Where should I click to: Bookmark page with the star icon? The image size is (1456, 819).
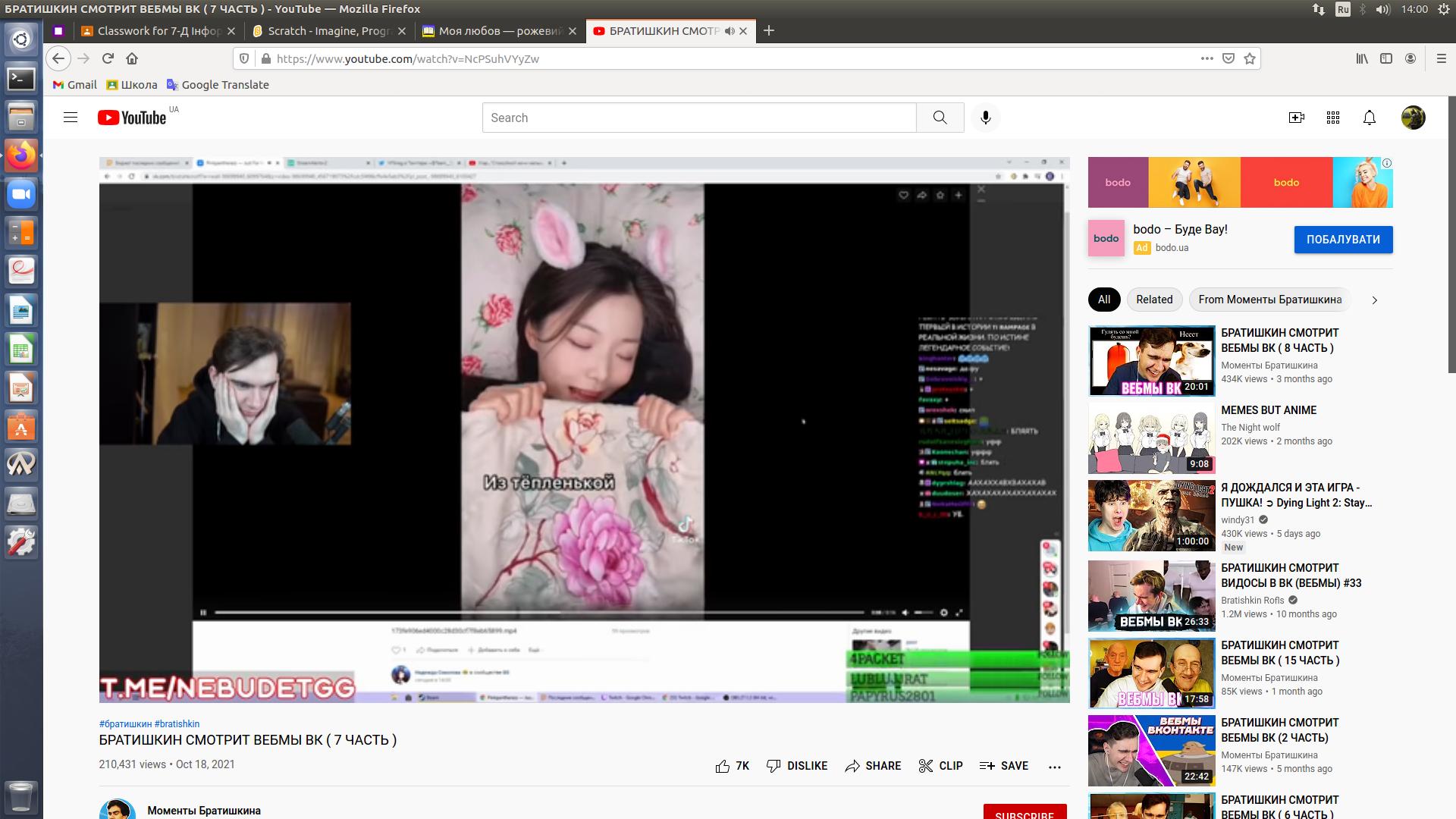click(1250, 58)
